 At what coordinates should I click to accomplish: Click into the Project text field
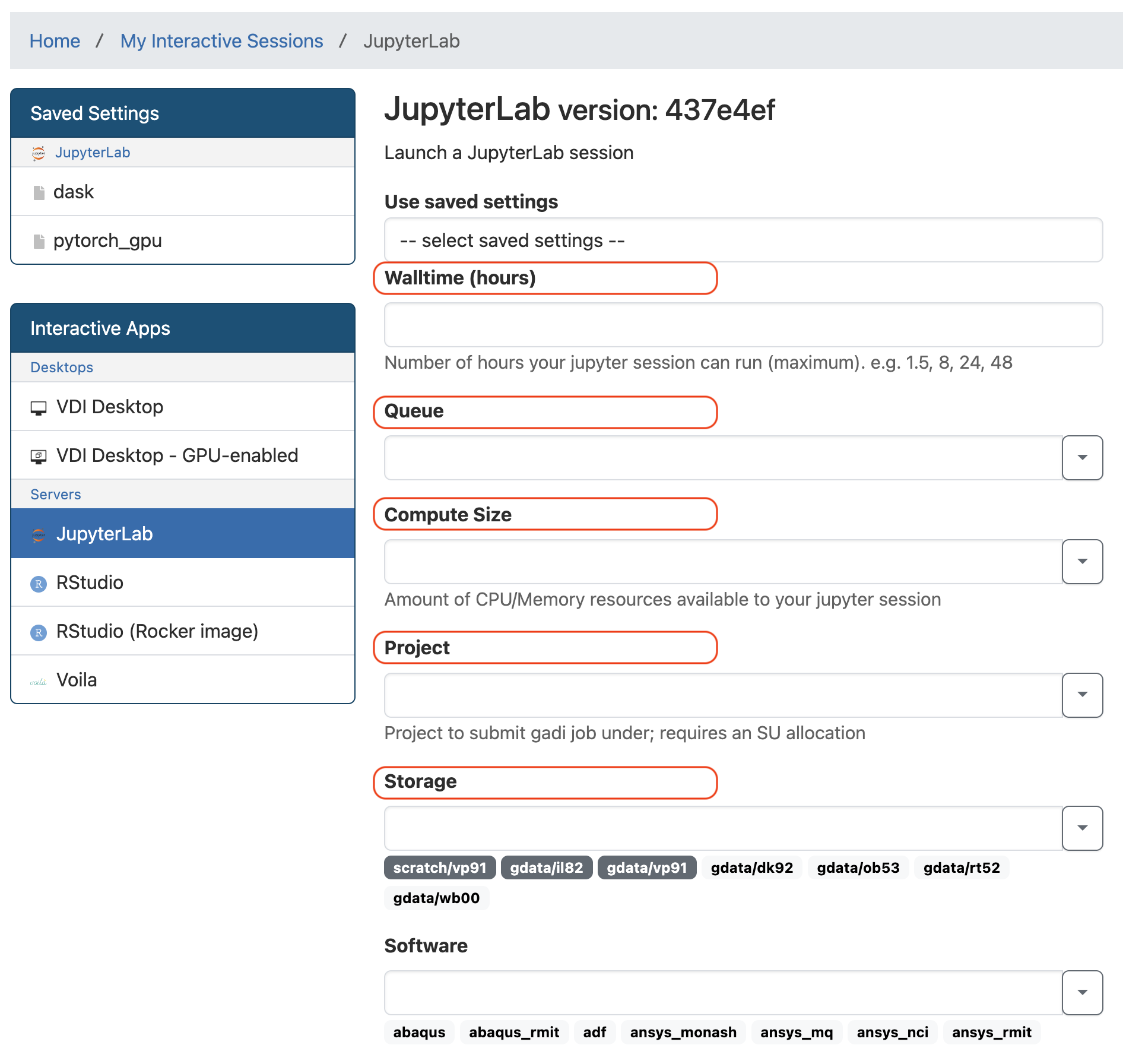[723, 695]
